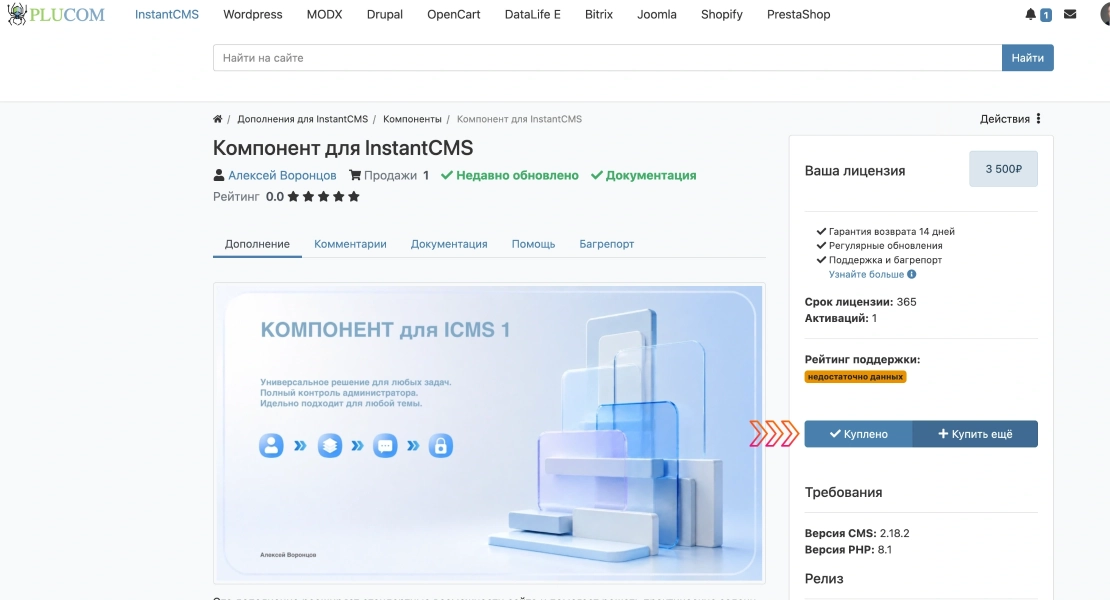This screenshot has height=600, width=1110.
Task: Click the info icon next to Узнайте больше
Action: tap(912, 274)
